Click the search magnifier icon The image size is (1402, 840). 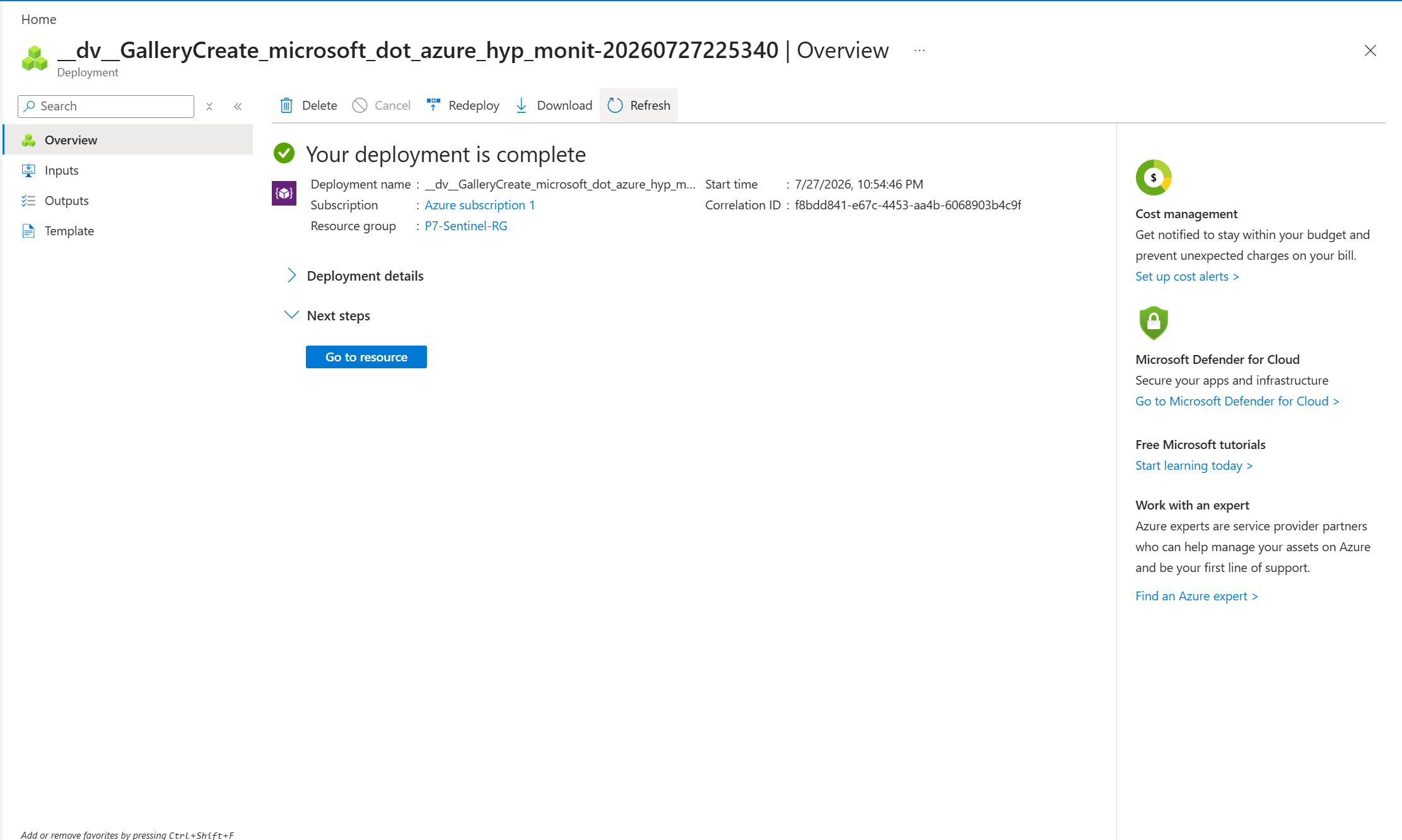pos(29,106)
